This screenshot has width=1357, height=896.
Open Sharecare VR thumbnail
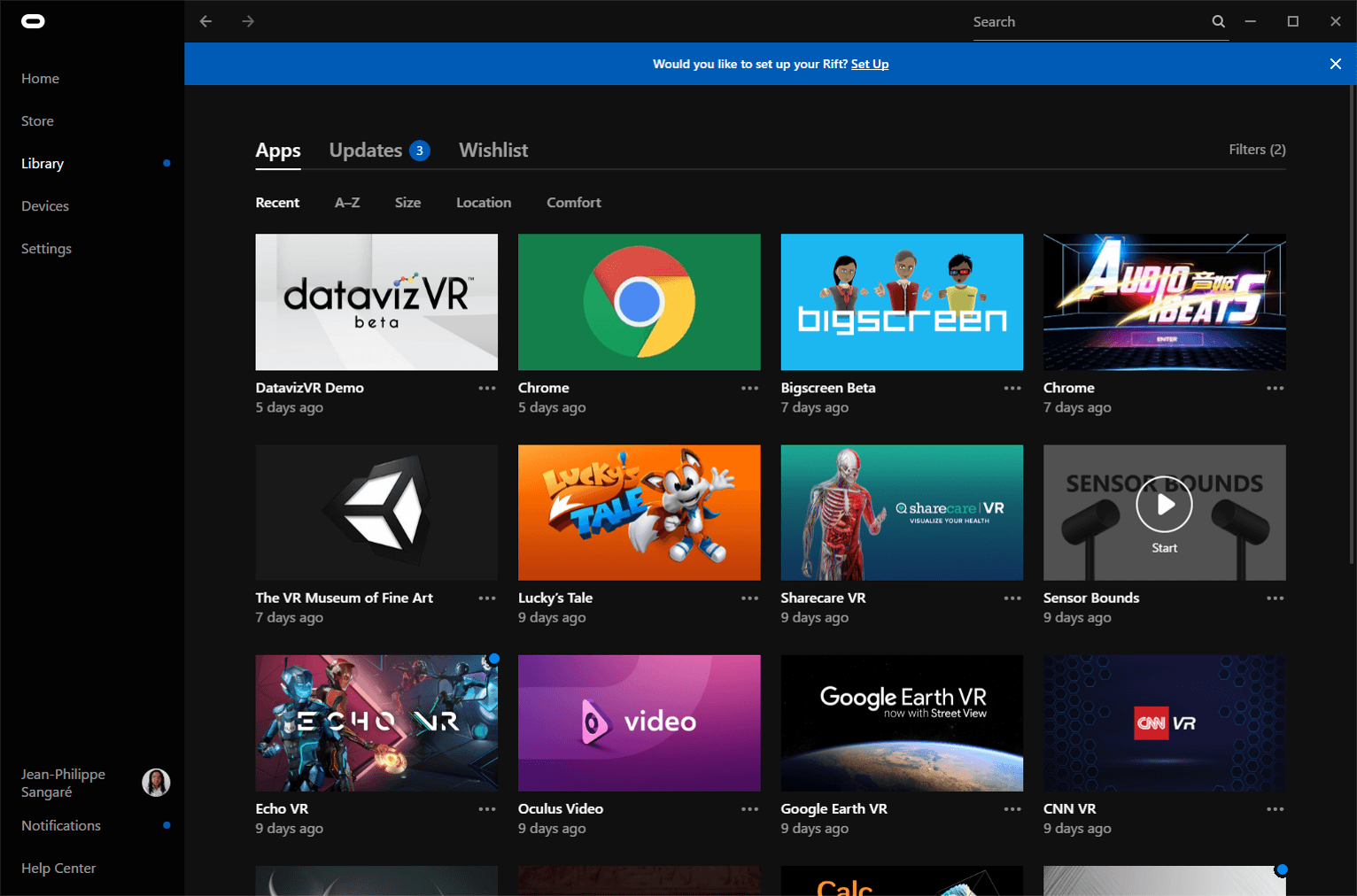coord(902,513)
